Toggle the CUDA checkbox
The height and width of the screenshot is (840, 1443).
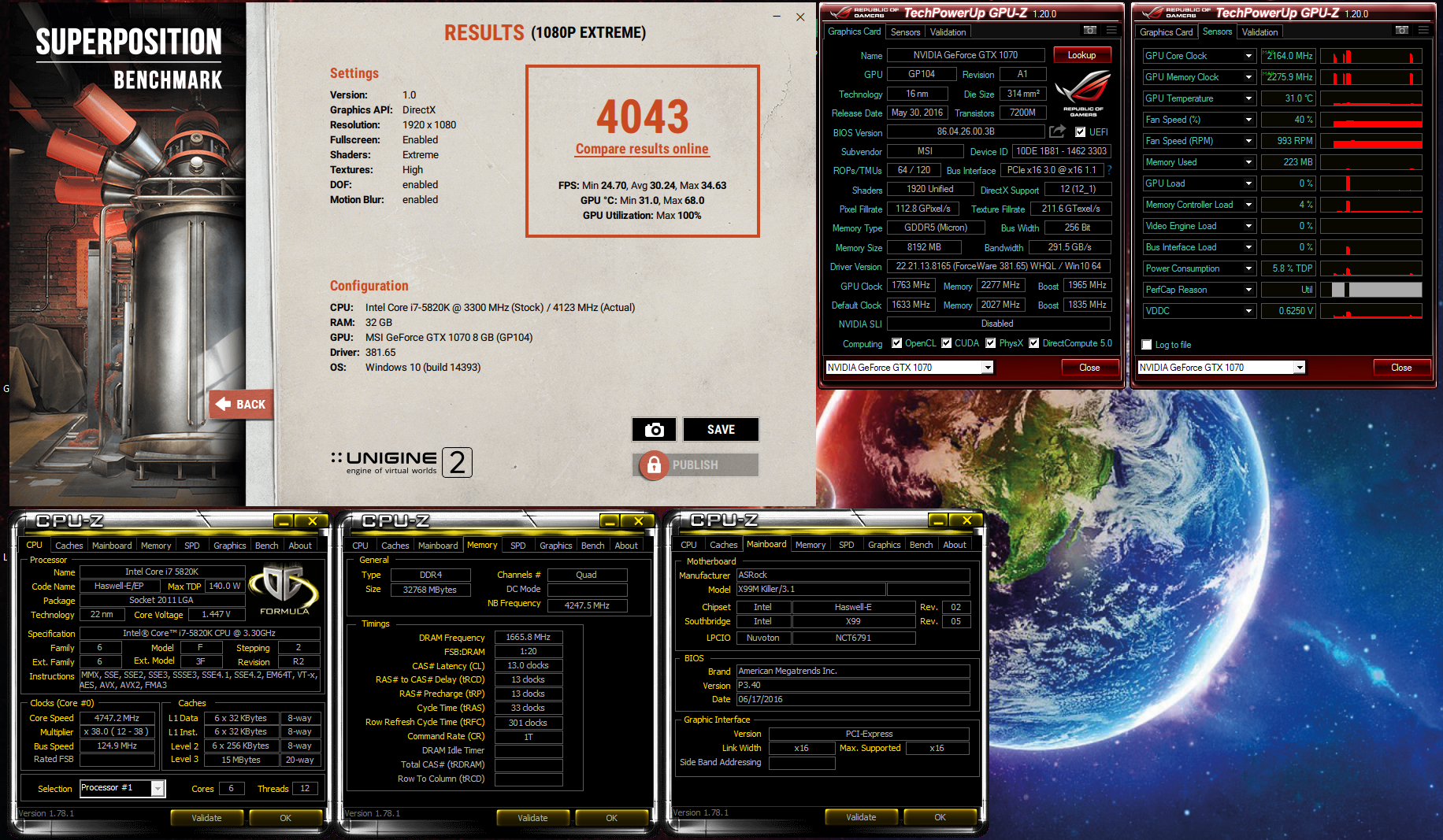point(946,343)
